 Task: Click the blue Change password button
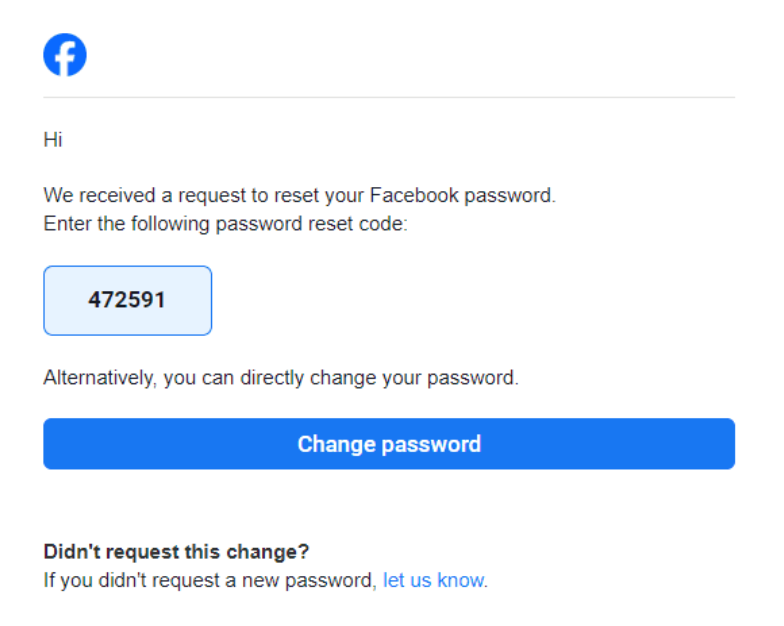click(x=389, y=444)
